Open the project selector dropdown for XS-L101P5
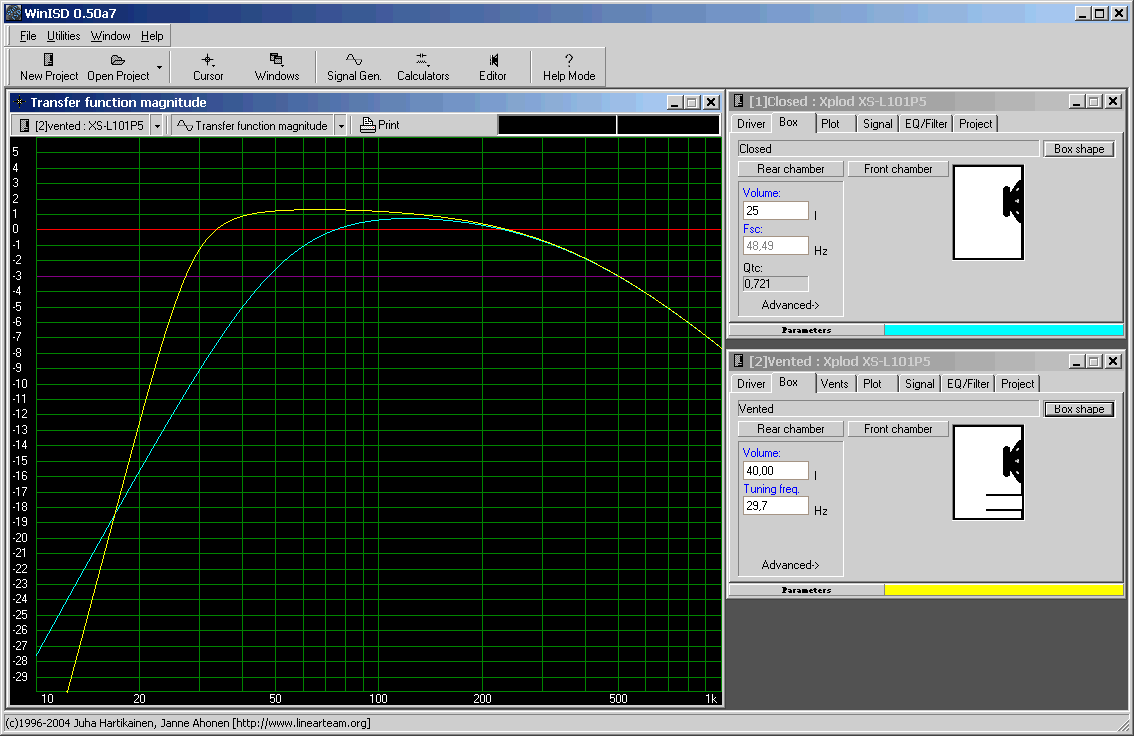 [x=157, y=126]
